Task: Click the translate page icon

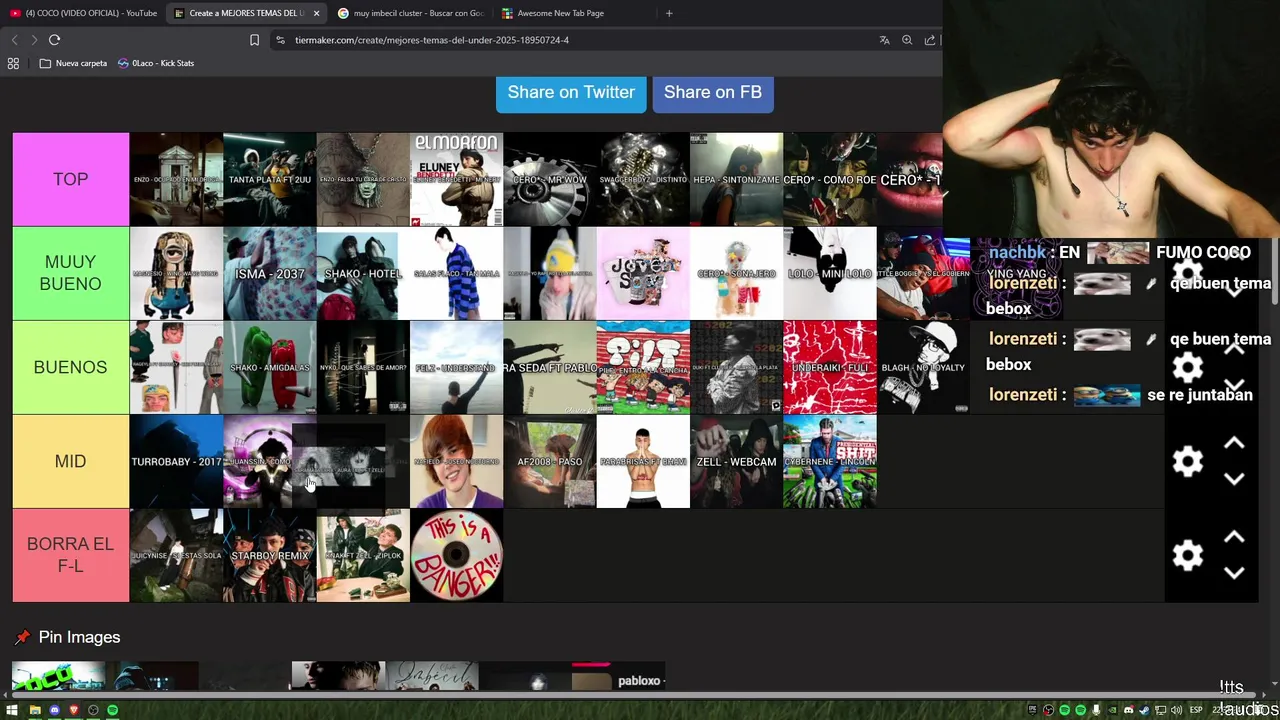Action: [x=884, y=40]
